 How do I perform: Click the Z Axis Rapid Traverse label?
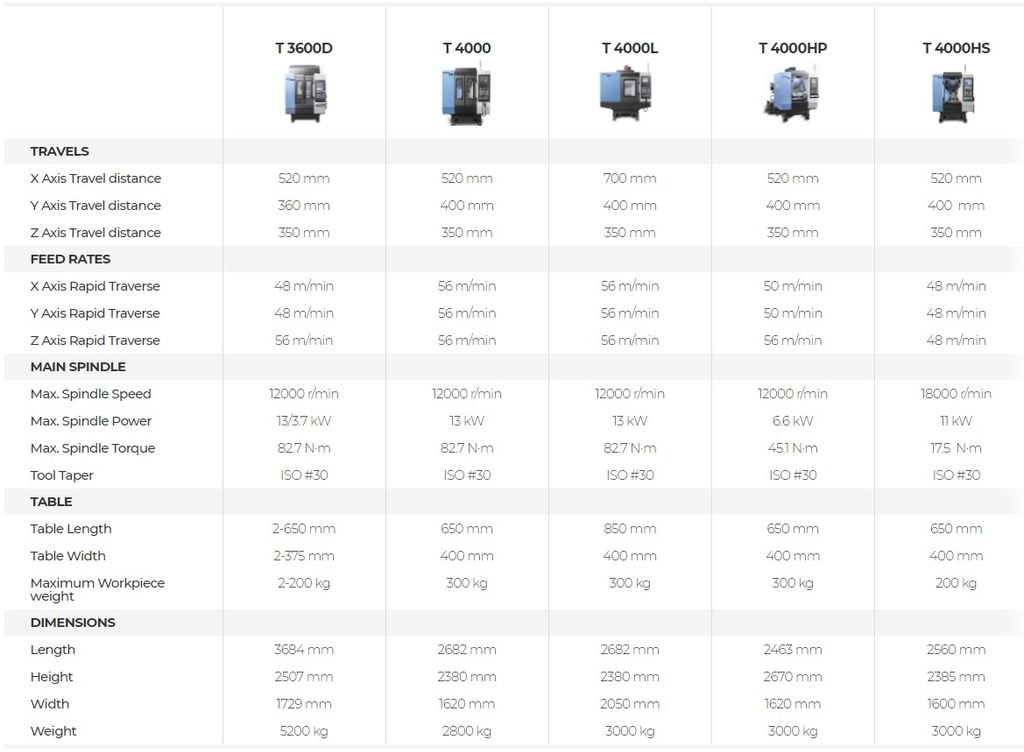click(95, 341)
